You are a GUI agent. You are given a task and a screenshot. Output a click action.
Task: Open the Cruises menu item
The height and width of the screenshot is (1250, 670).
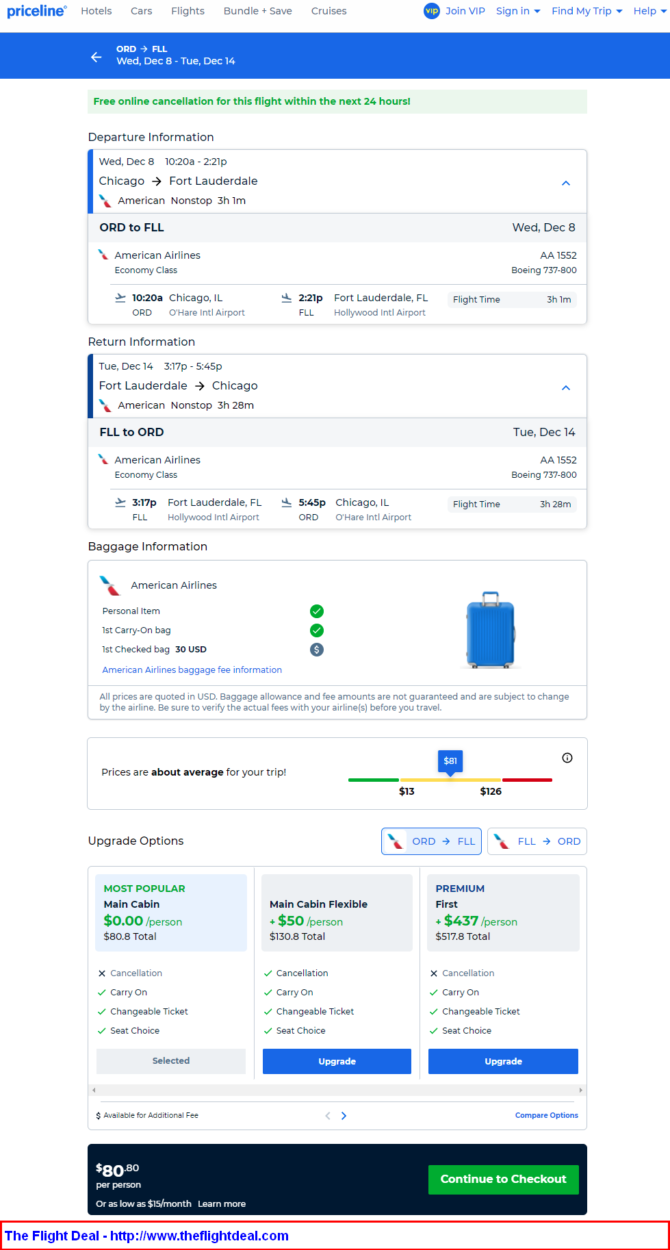pyautogui.click(x=328, y=11)
